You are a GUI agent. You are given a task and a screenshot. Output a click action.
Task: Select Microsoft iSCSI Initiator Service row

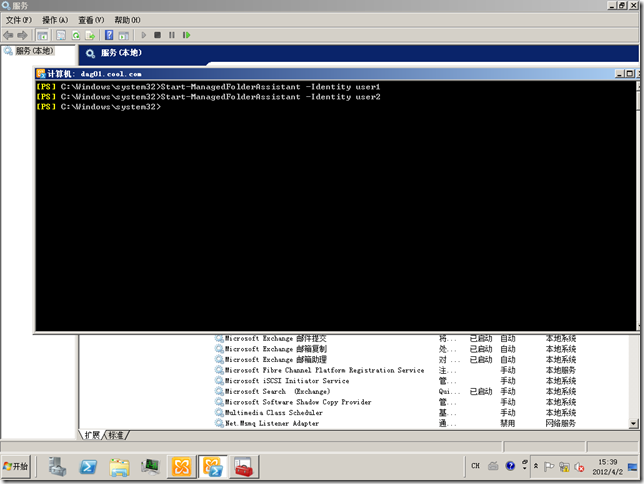click(287, 381)
